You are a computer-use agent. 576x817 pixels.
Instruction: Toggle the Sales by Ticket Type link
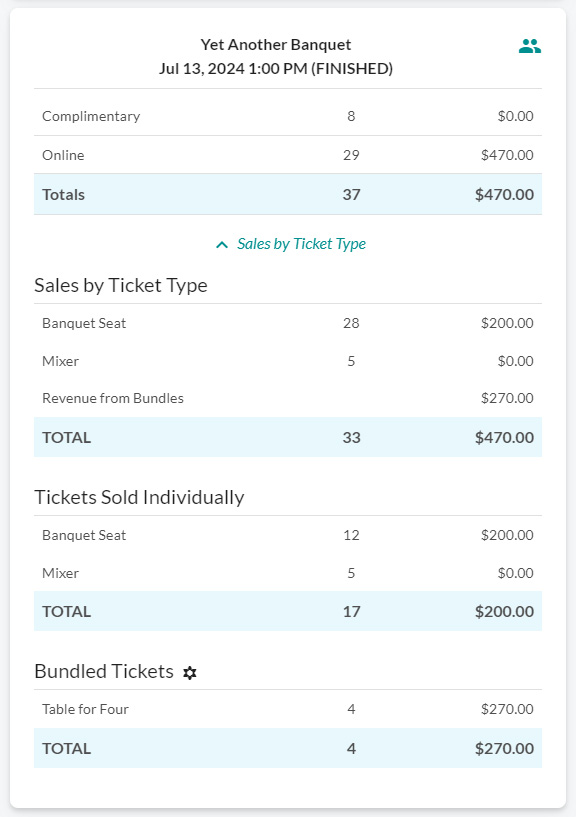coord(301,244)
